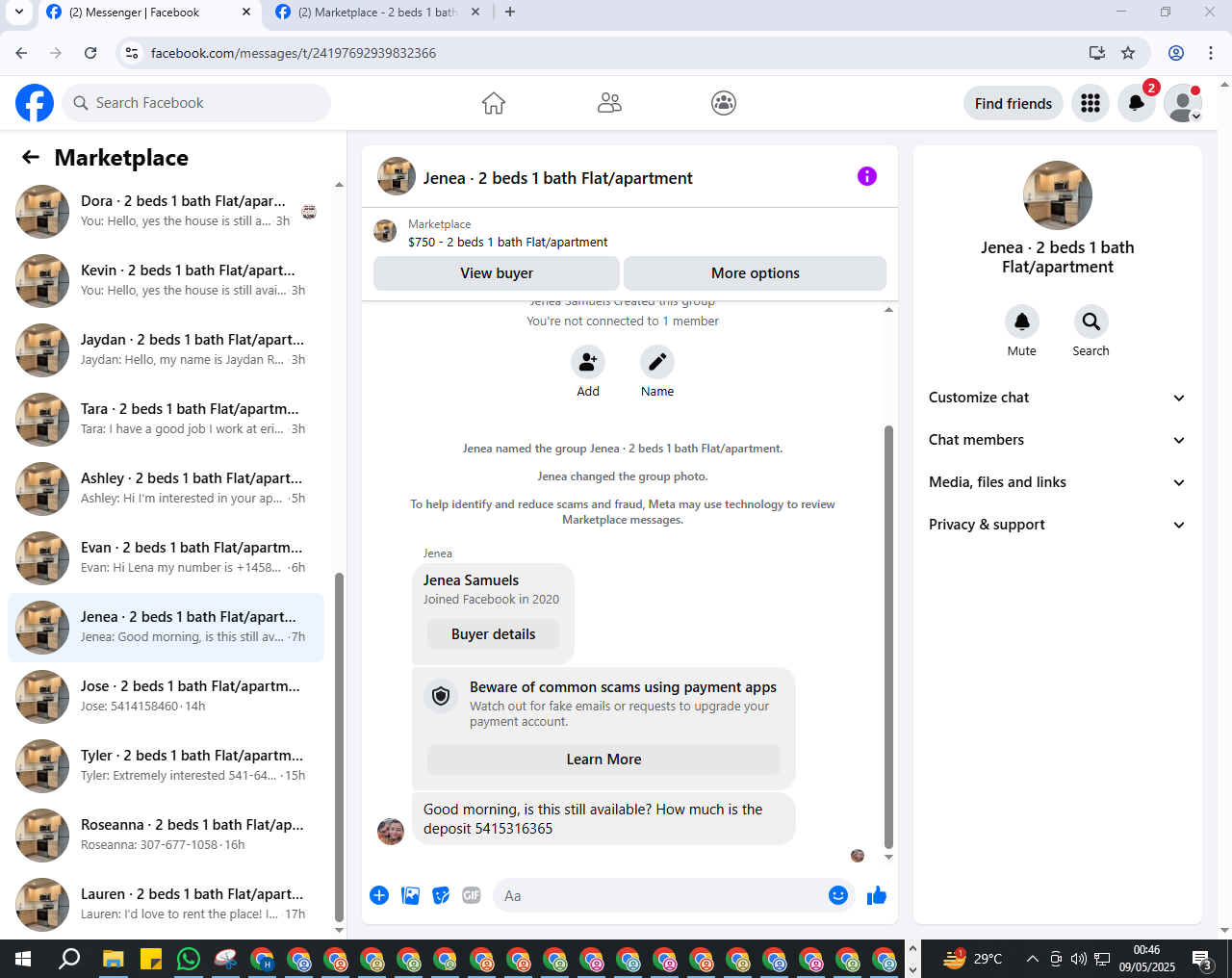This screenshot has width=1232, height=978.
Task: Open taskbar search magnifier
Action: (69, 959)
